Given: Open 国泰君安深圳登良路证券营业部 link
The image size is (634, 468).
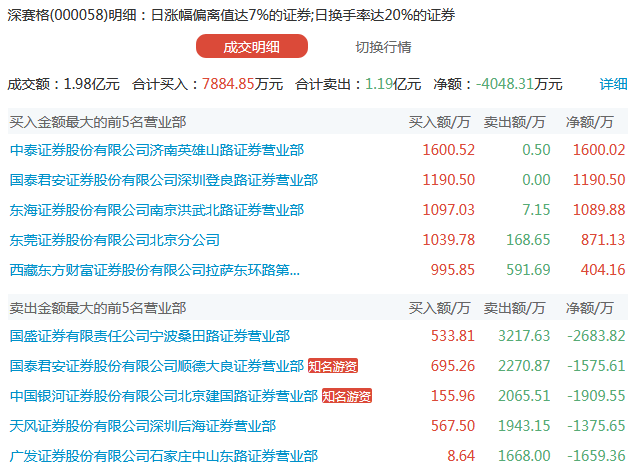Looking at the screenshot, I should click(164, 180).
